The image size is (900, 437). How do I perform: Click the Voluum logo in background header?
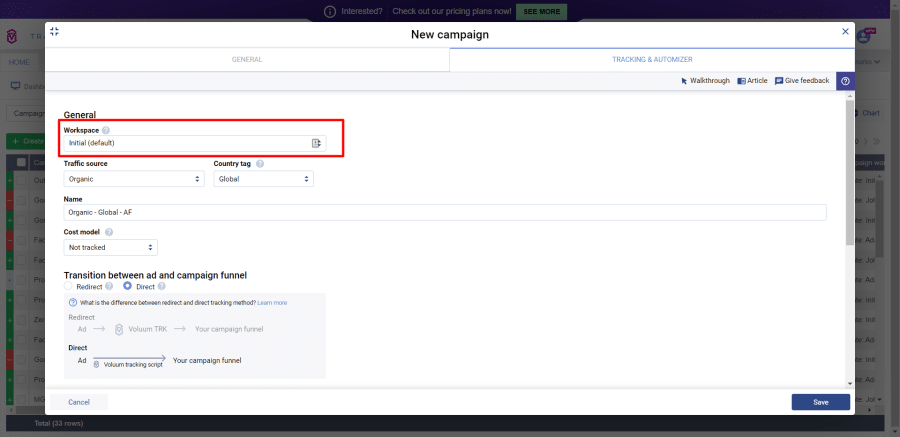coord(12,37)
